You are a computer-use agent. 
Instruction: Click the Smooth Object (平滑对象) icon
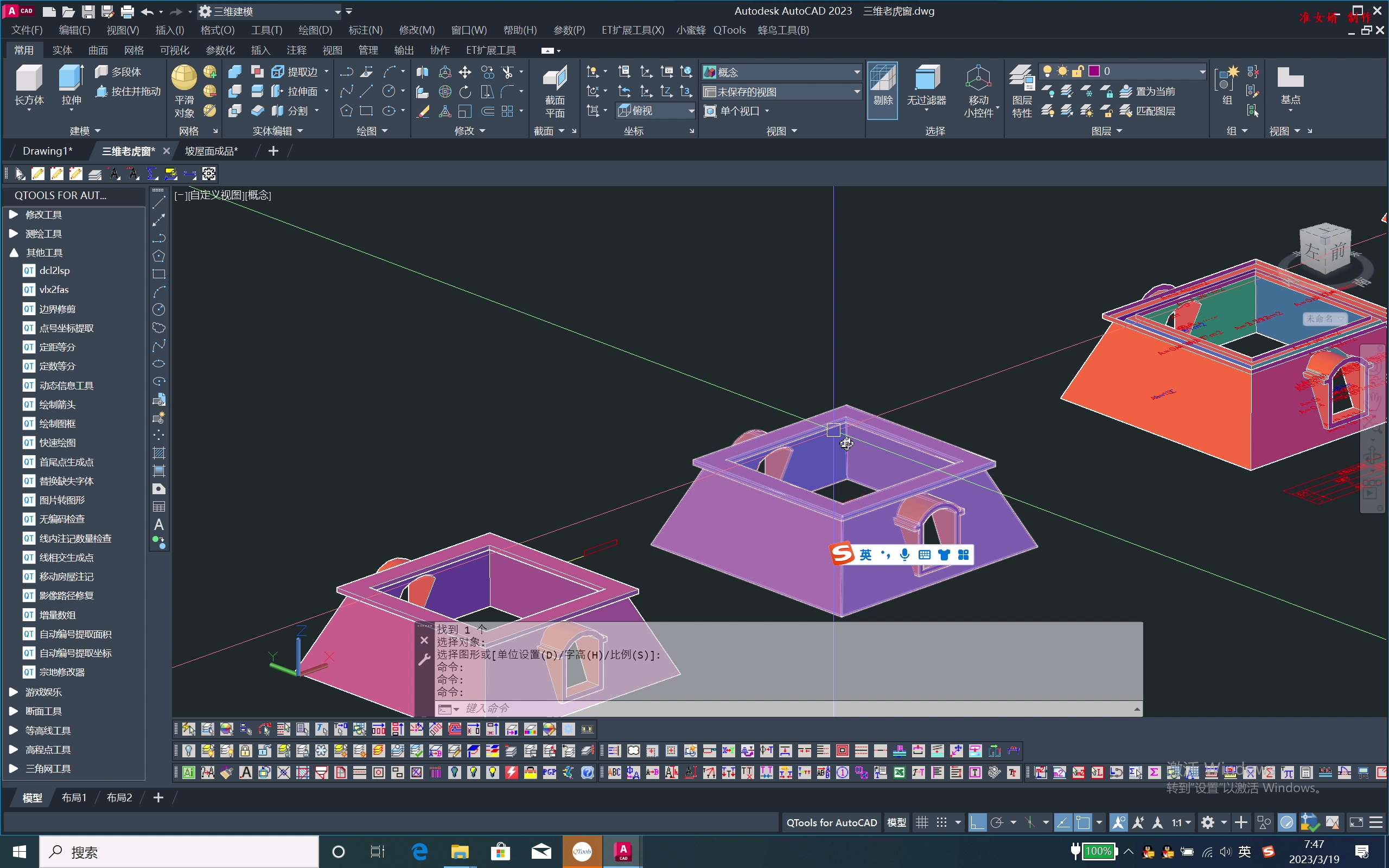[x=184, y=78]
